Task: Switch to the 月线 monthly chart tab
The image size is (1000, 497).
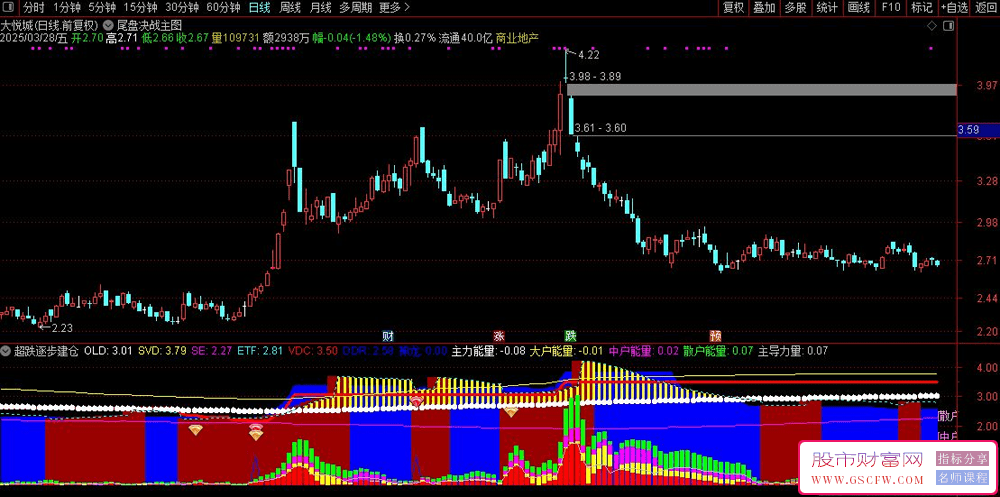Action: coord(320,8)
